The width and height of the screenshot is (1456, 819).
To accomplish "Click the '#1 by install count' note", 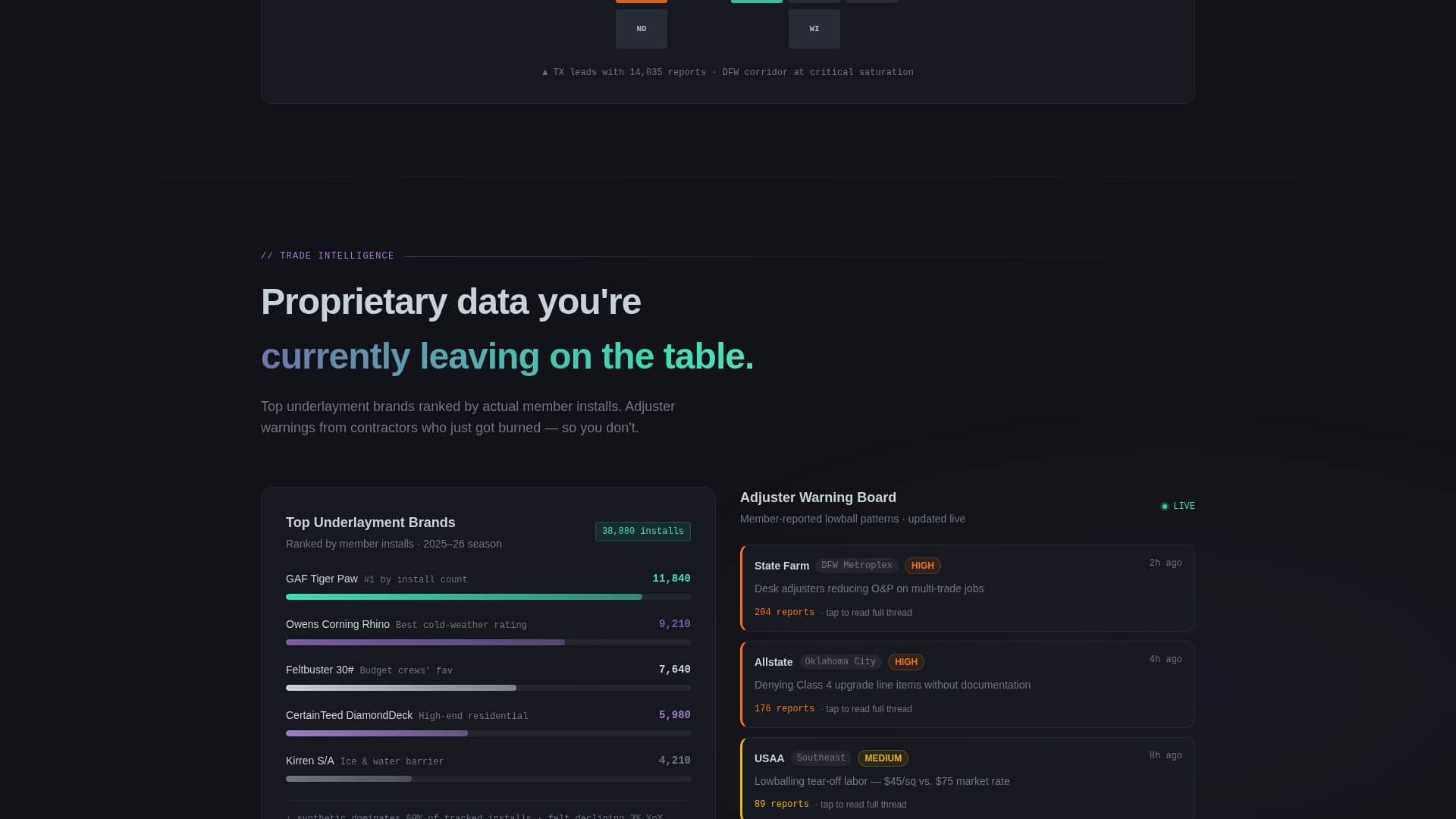I will tap(416, 580).
